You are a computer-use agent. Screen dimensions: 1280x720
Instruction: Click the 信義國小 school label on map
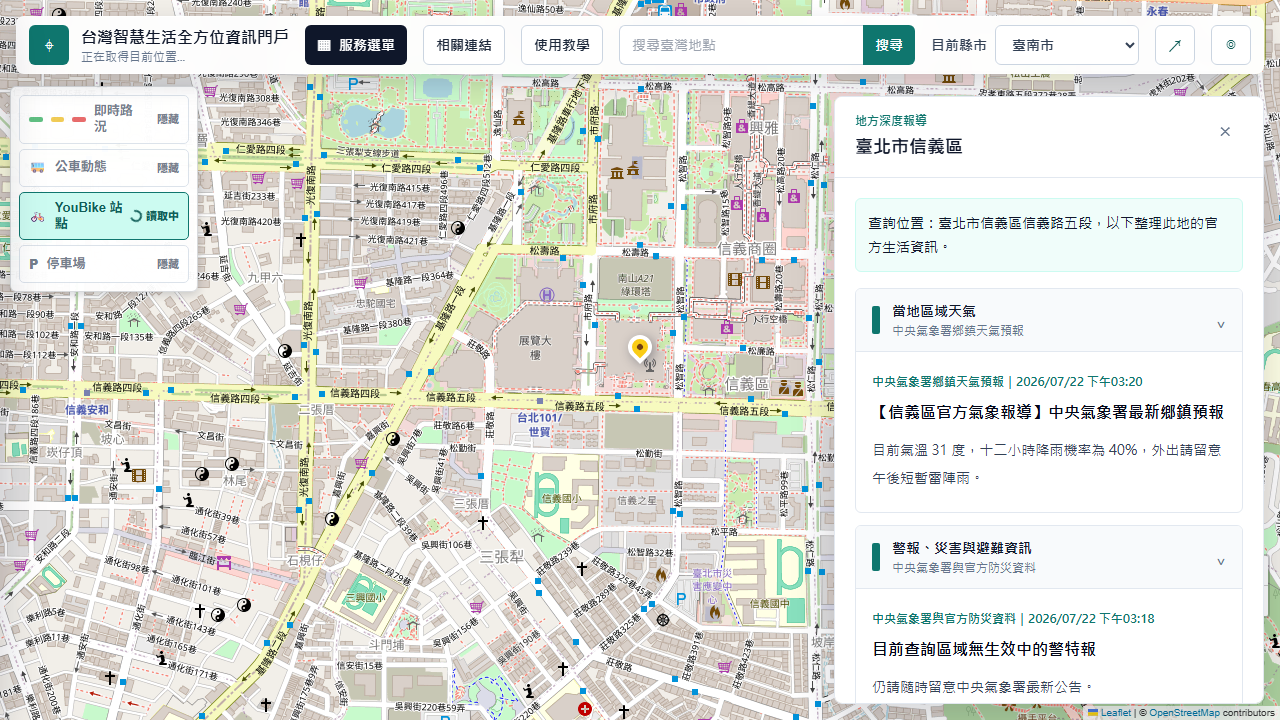coord(560,498)
